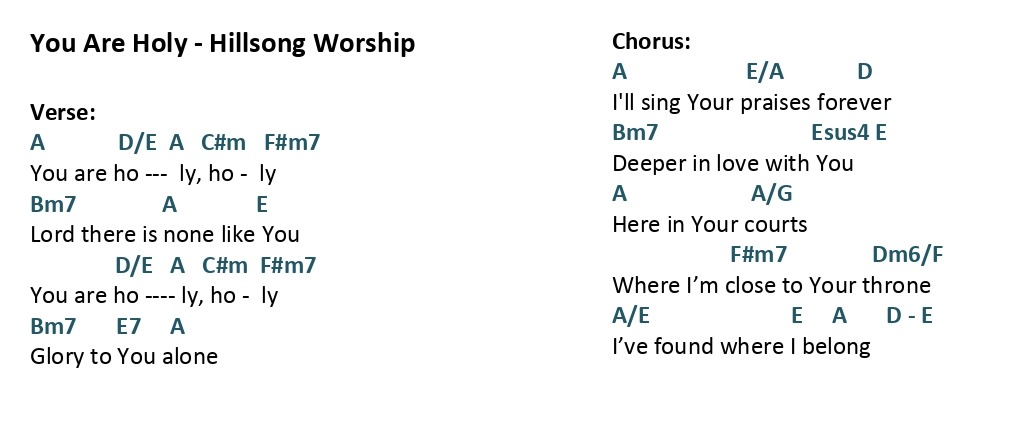This screenshot has width=1016, height=426.
Task: Click the Bm7 chord in the chorus
Action: point(635,133)
